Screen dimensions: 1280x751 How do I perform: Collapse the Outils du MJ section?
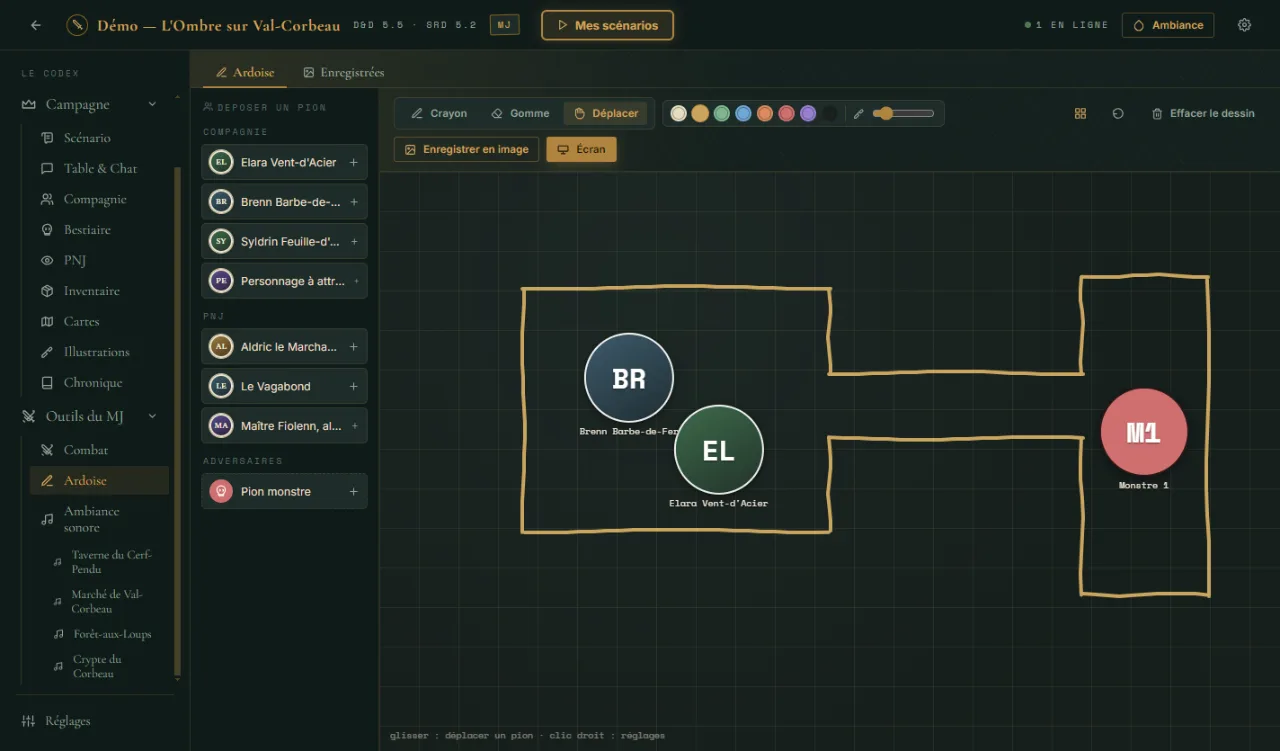click(152, 416)
